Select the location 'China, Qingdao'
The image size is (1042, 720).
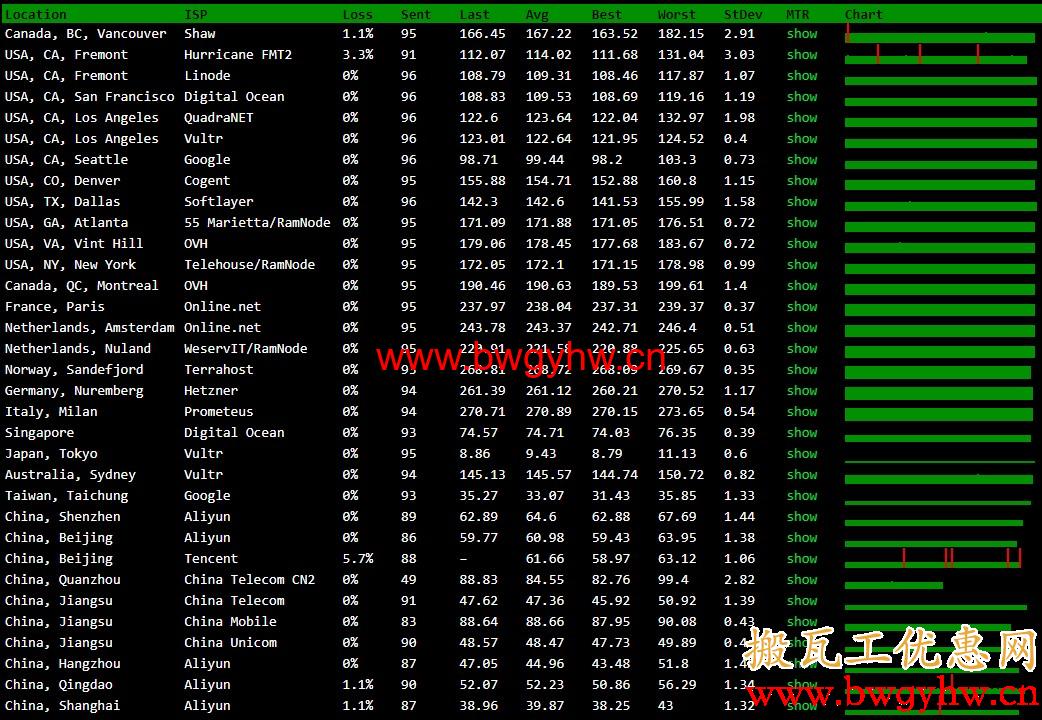point(58,684)
